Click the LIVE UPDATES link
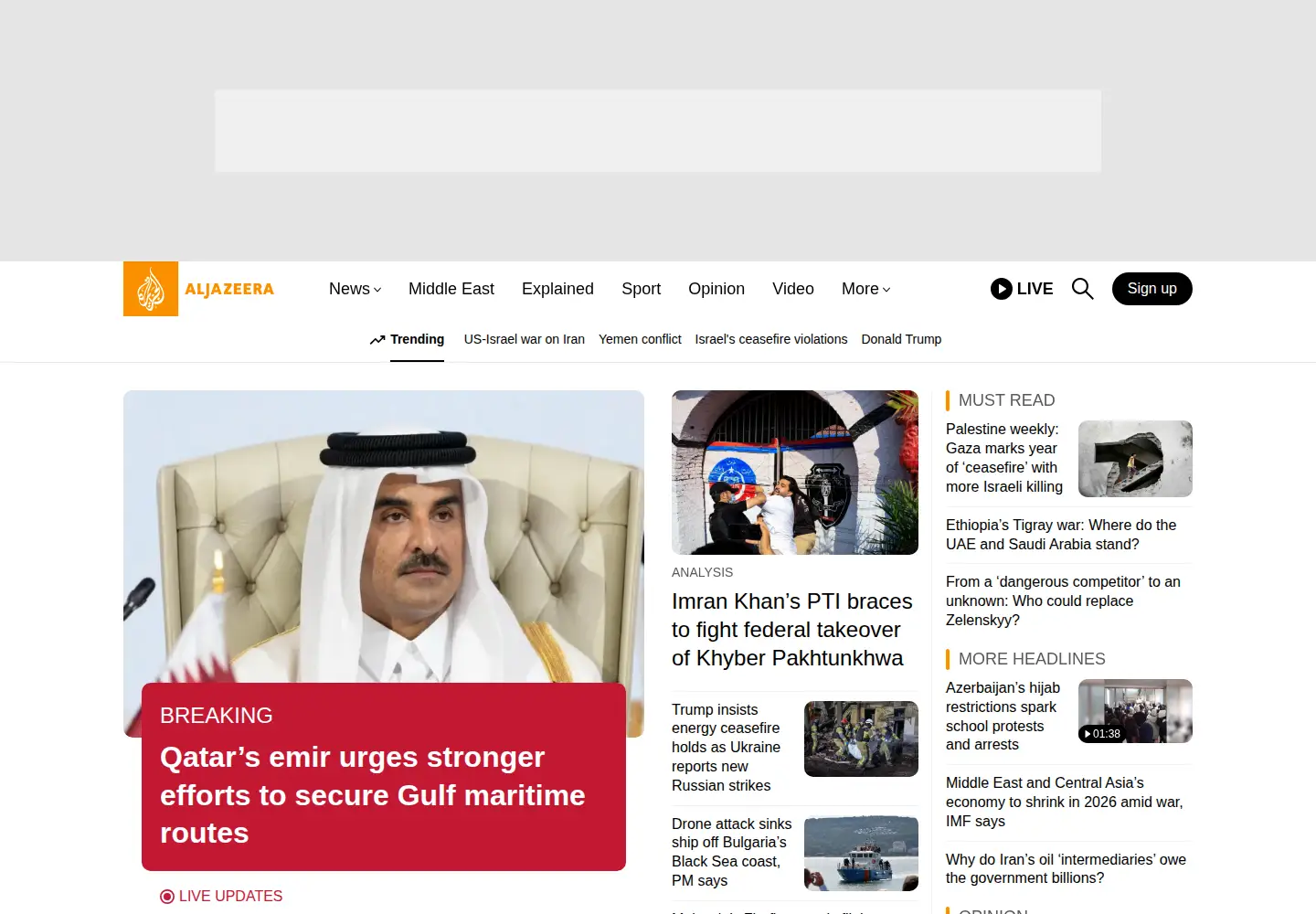 point(230,897)
